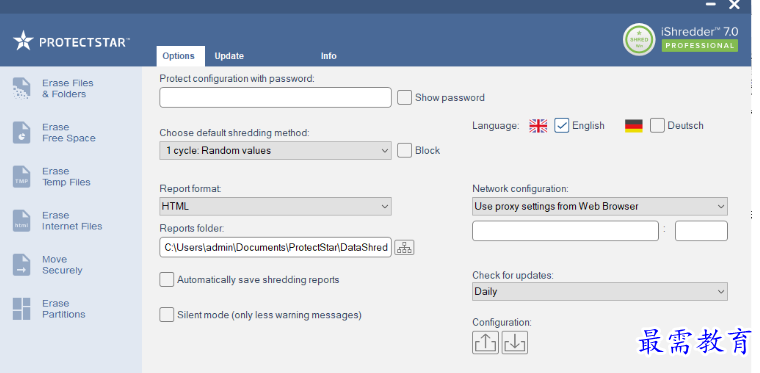Click the proxy port field

point(701,231)
